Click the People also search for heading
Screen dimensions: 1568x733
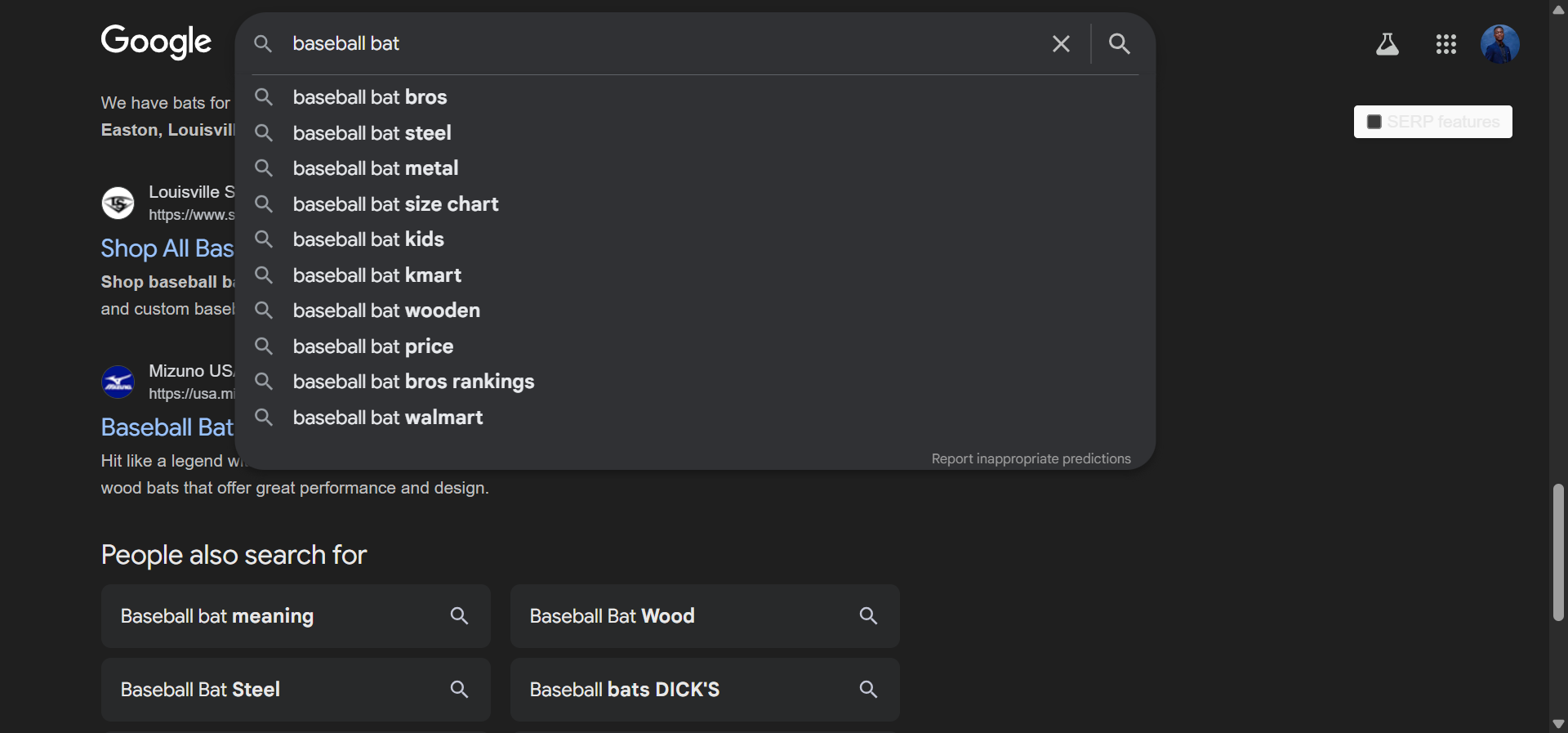[x=234, y=555]
